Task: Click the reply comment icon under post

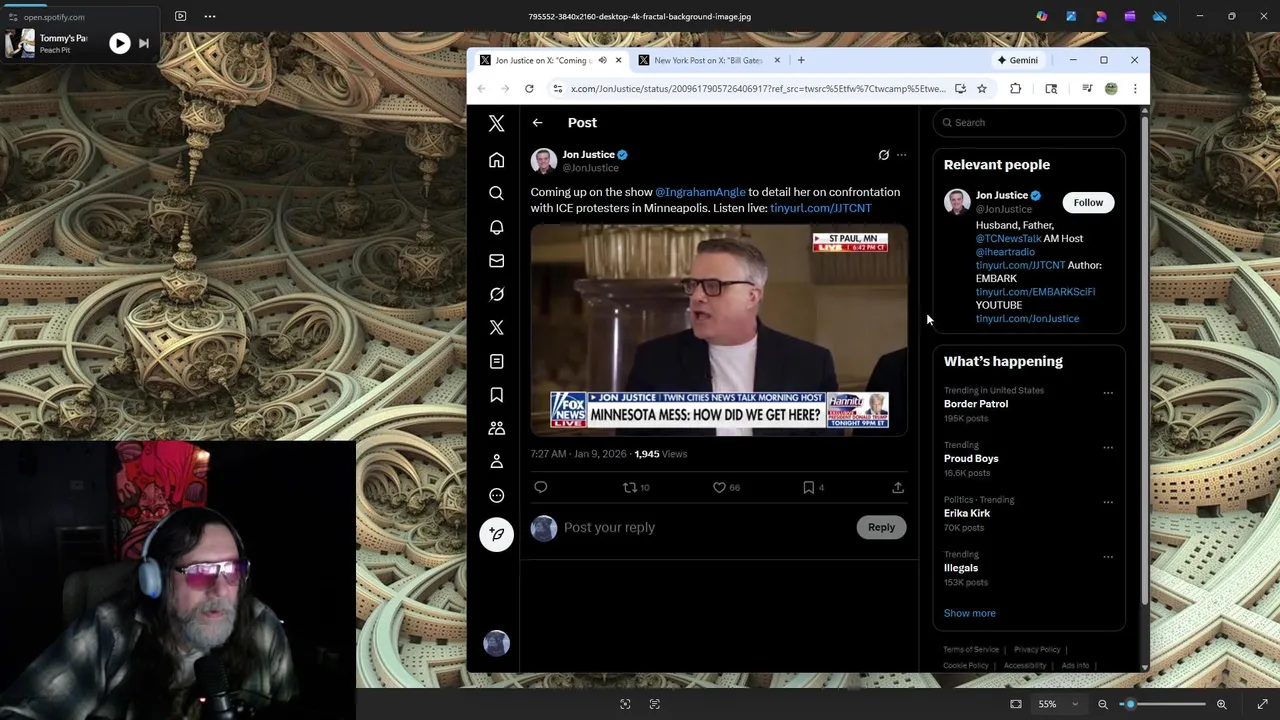Action: coord(540,487)
